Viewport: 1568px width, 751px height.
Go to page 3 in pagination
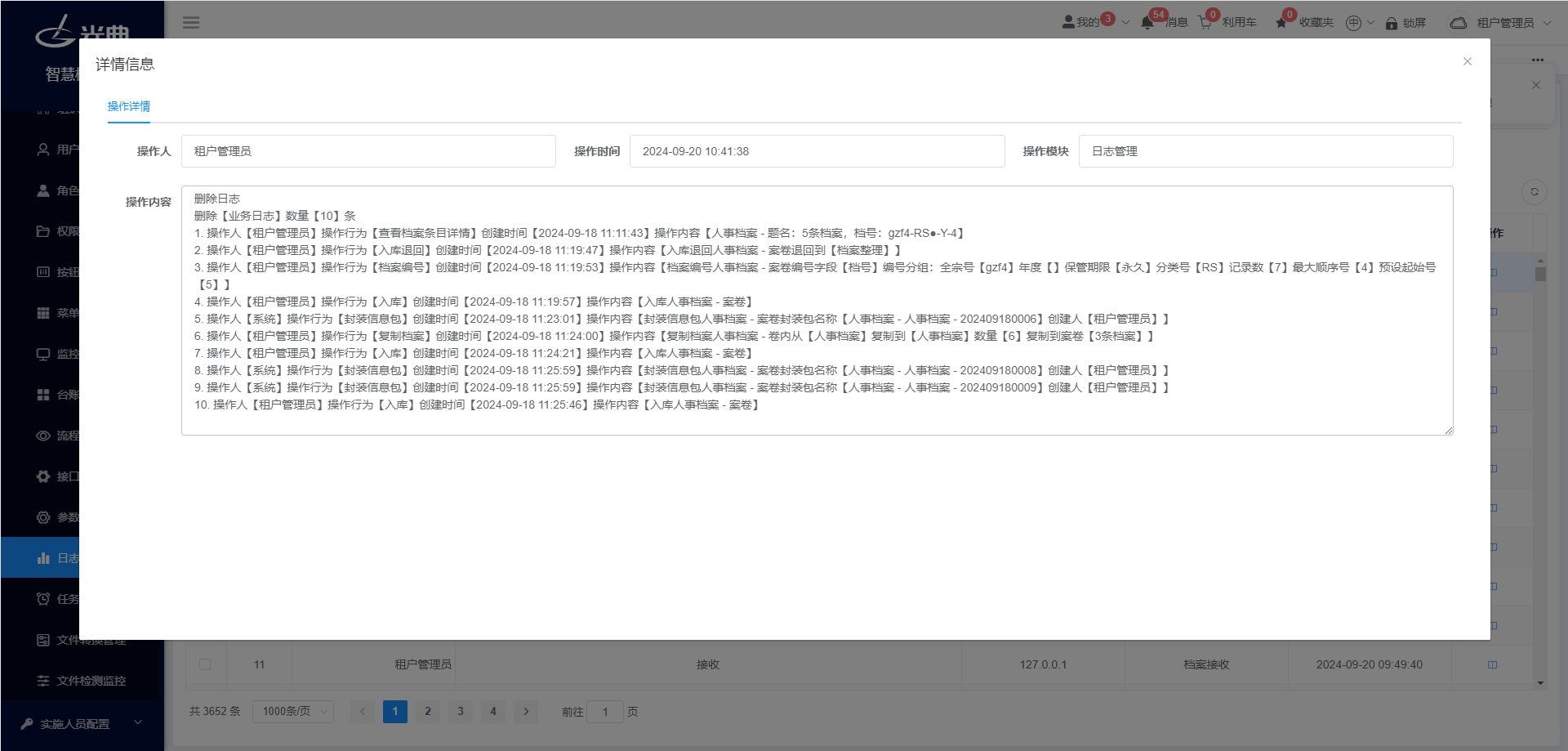pyautogui.click(x=461, y=712)
